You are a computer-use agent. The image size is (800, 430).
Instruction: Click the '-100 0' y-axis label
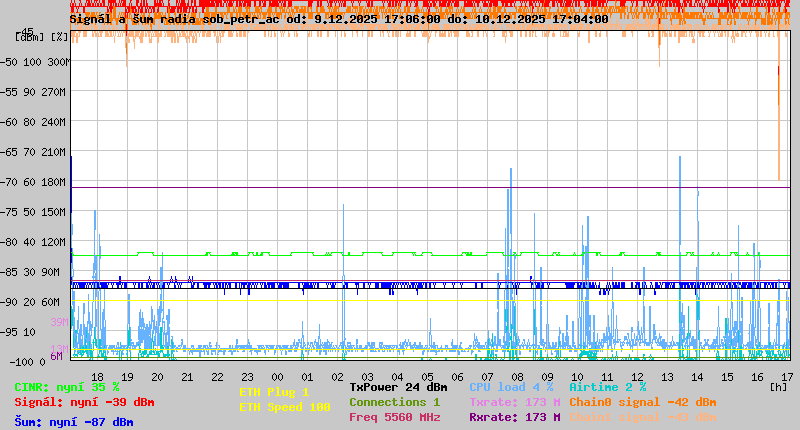coord(27,362)
